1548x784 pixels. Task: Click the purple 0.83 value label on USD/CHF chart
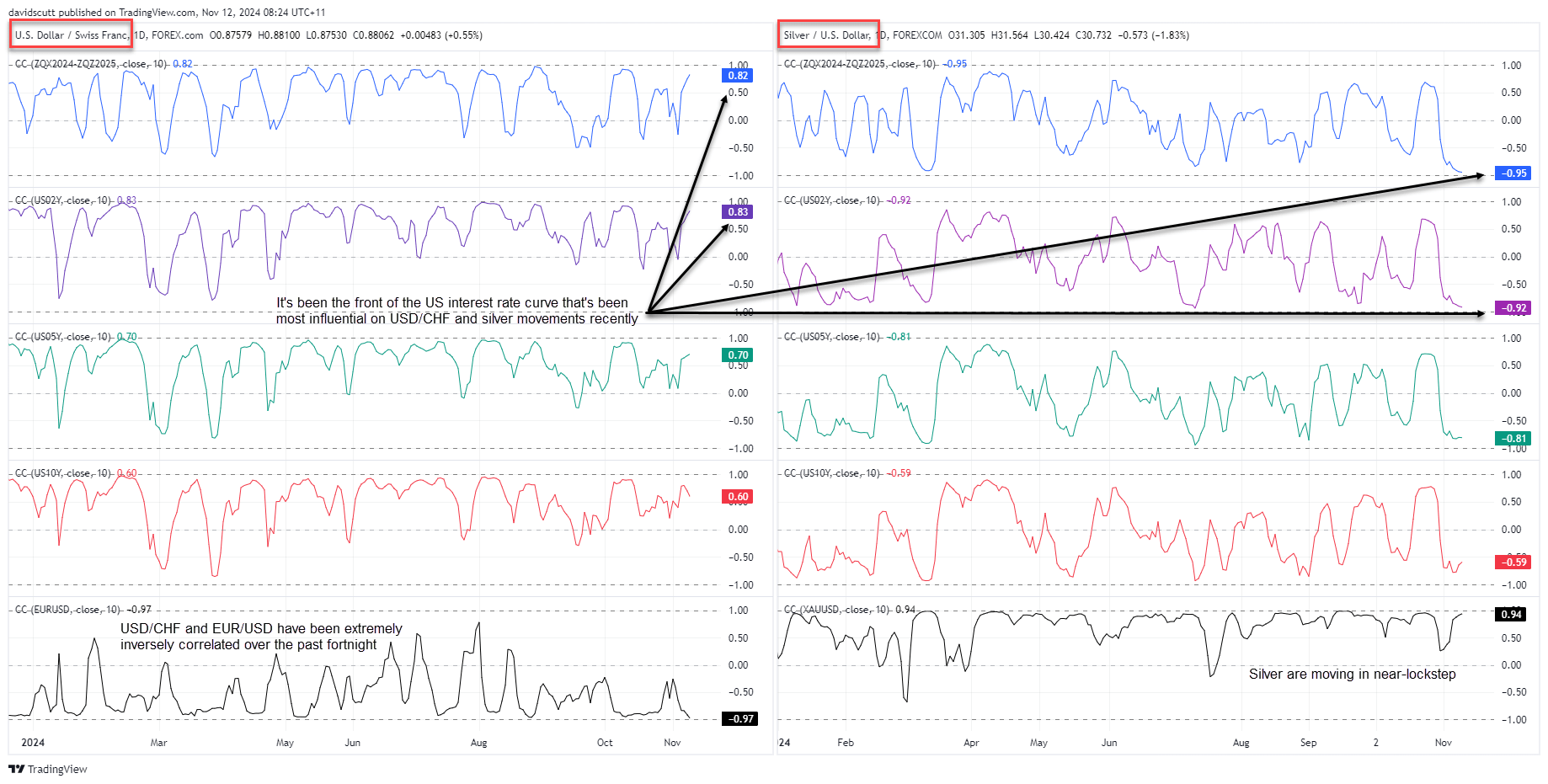[738, 212]
